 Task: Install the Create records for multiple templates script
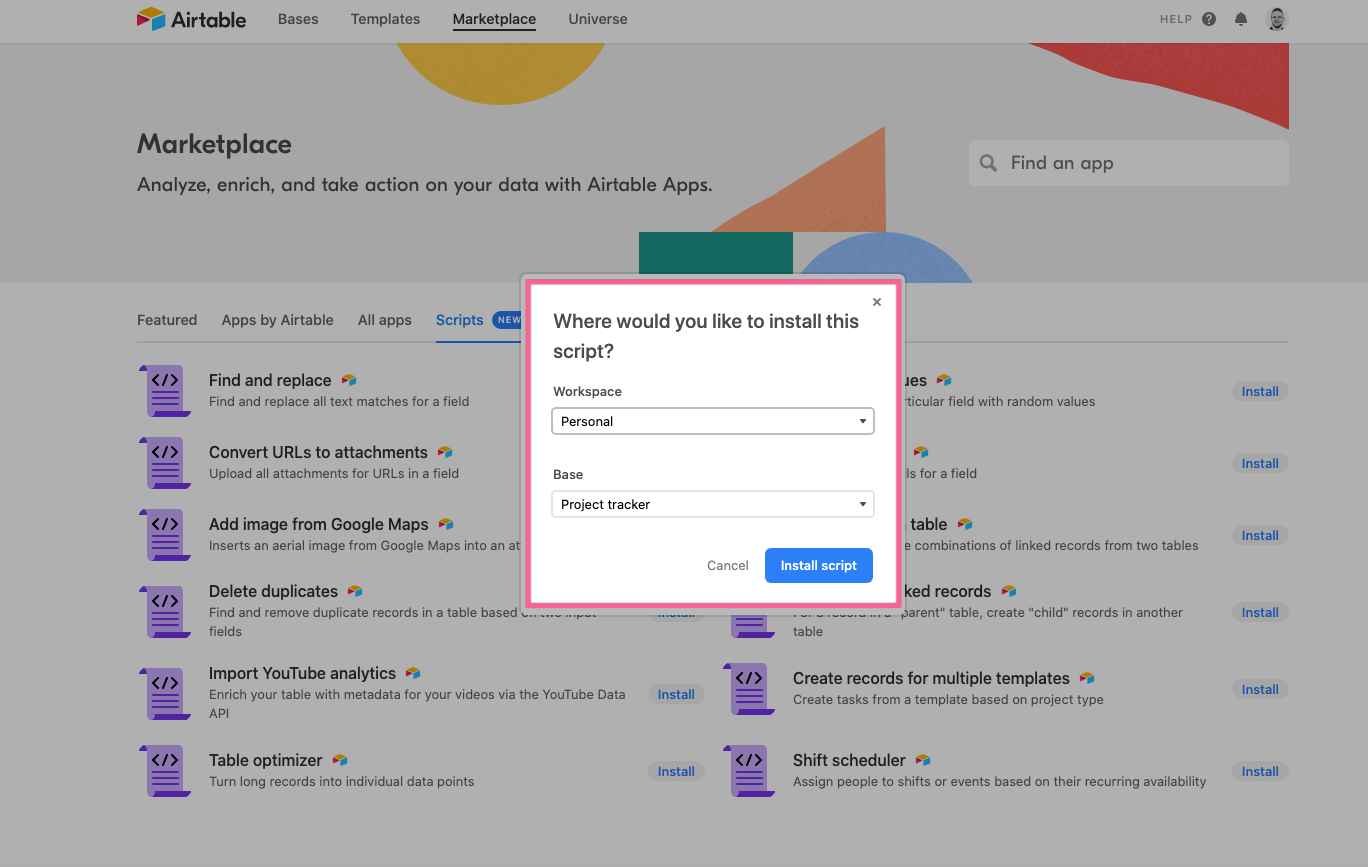click(x=1260, y=689)
